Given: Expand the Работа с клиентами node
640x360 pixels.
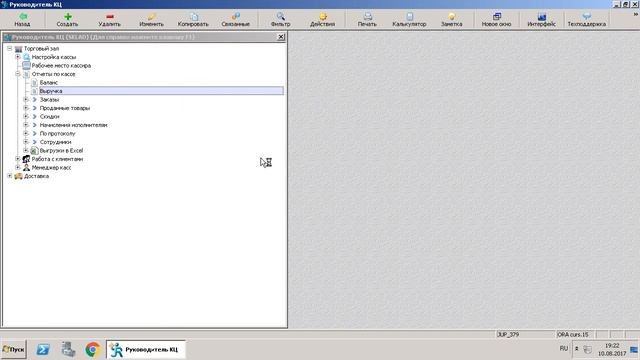Looking at the screenshot, I should click(x=18, y=159).
